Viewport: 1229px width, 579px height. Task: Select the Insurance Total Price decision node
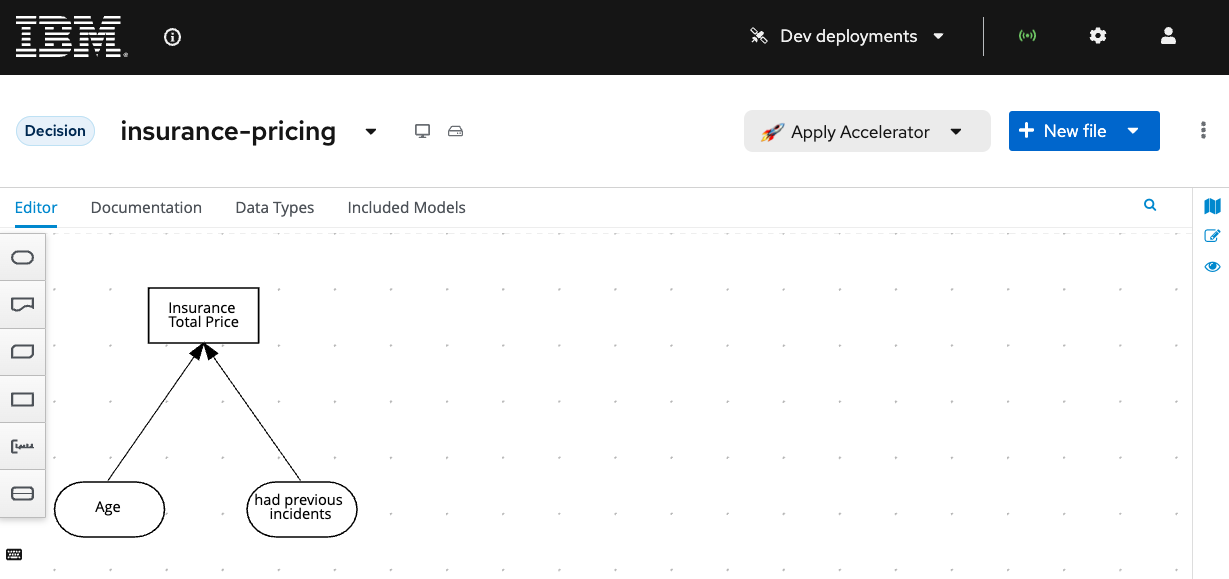pos(204,315)
